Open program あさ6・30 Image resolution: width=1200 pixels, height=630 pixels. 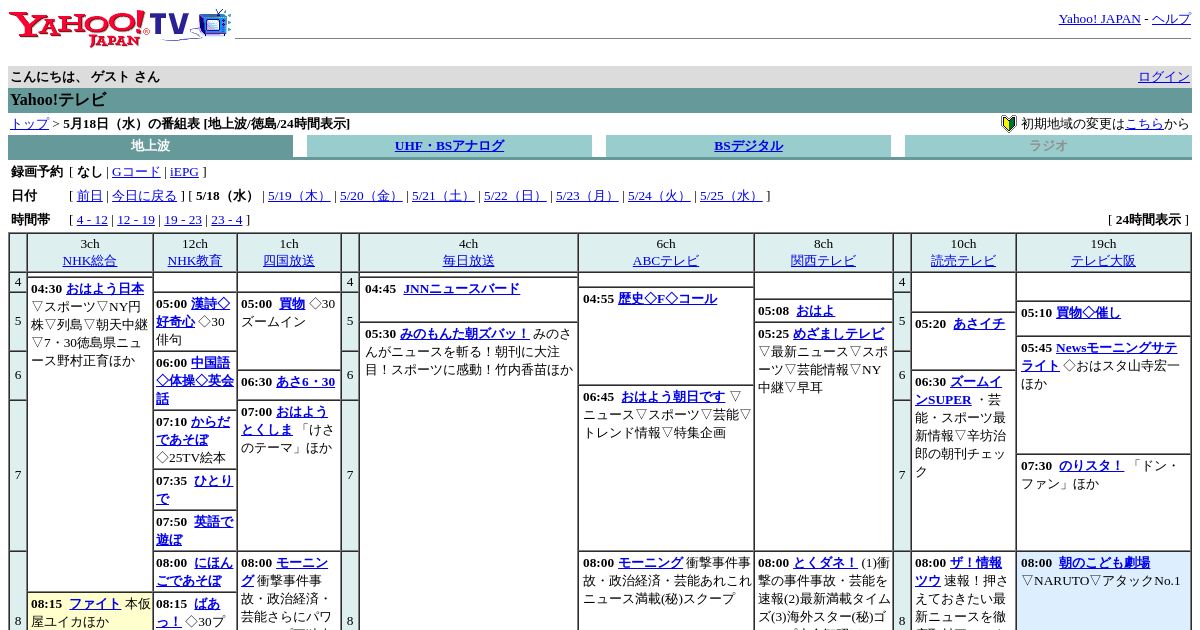click(x=305, y=382)
